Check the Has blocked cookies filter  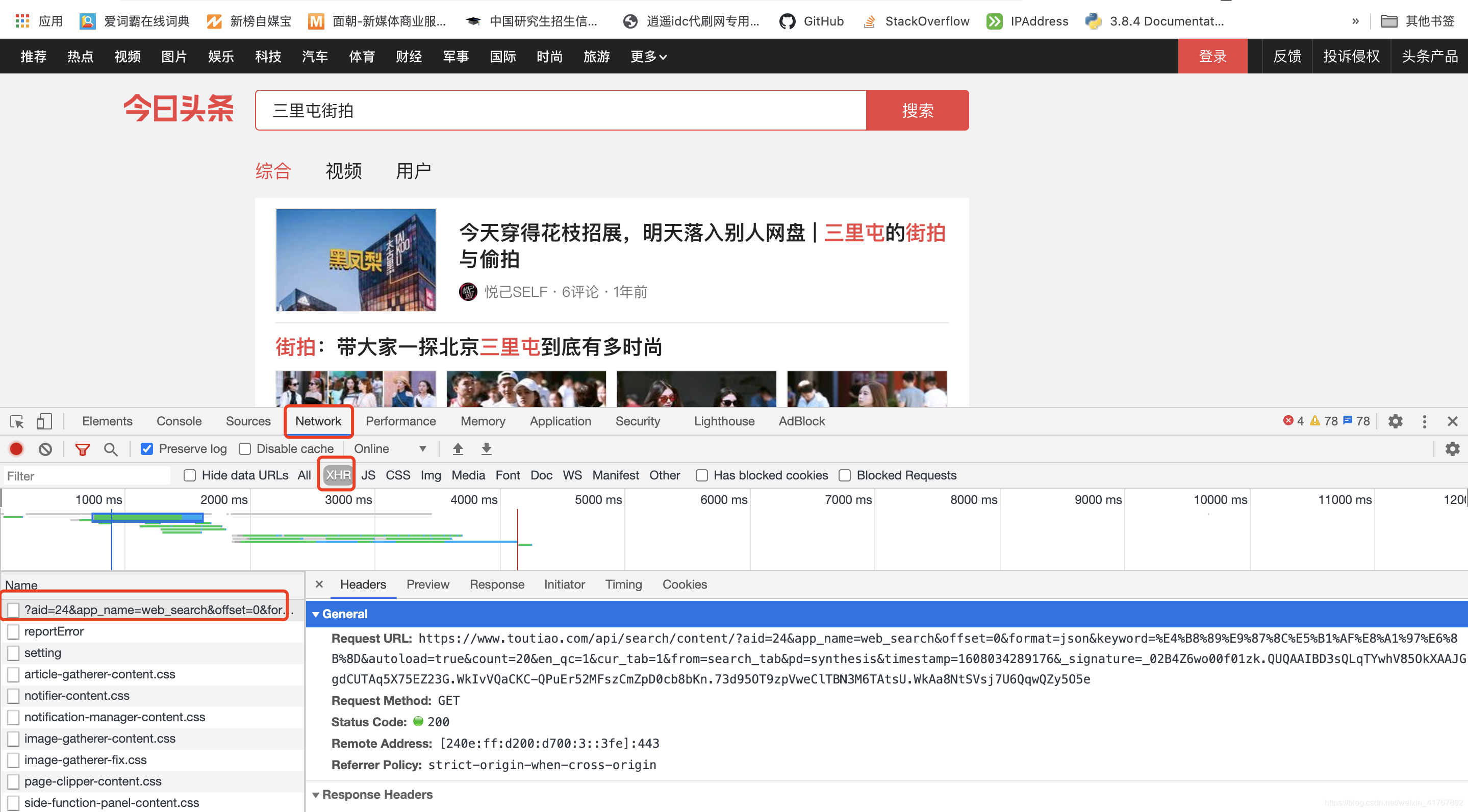701,475
